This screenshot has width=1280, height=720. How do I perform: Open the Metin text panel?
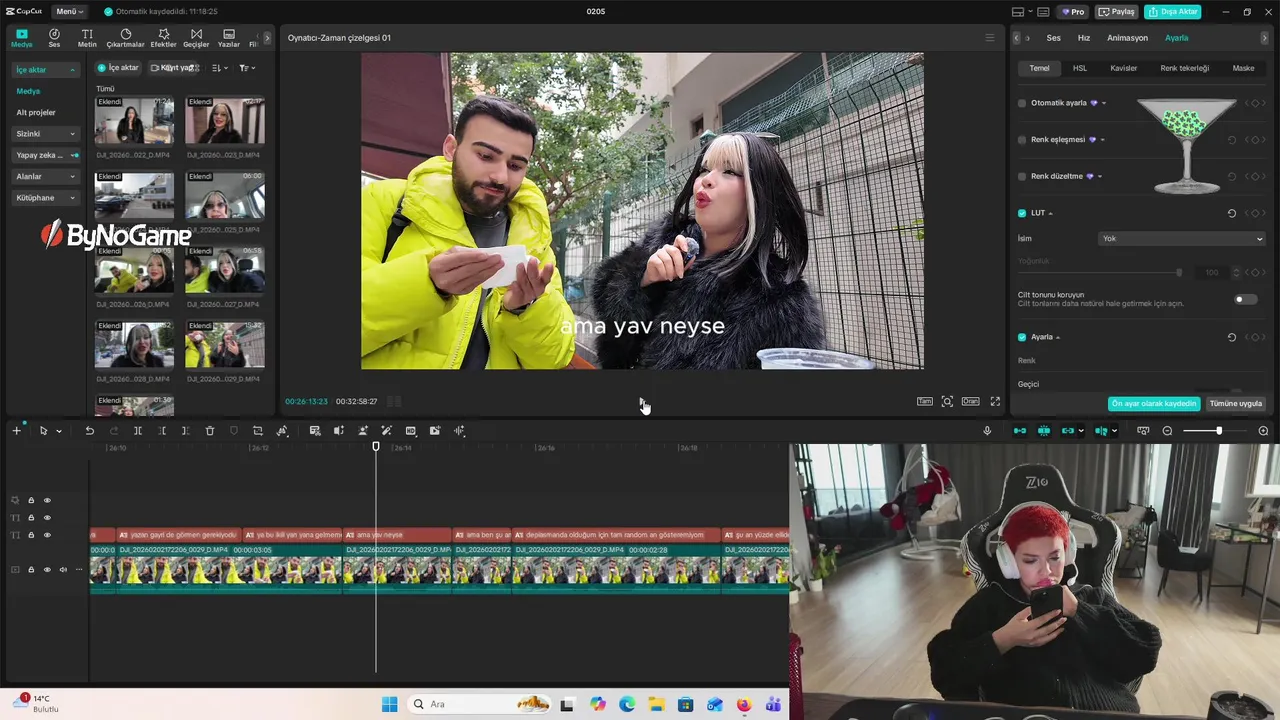click(x=87, y=38)
